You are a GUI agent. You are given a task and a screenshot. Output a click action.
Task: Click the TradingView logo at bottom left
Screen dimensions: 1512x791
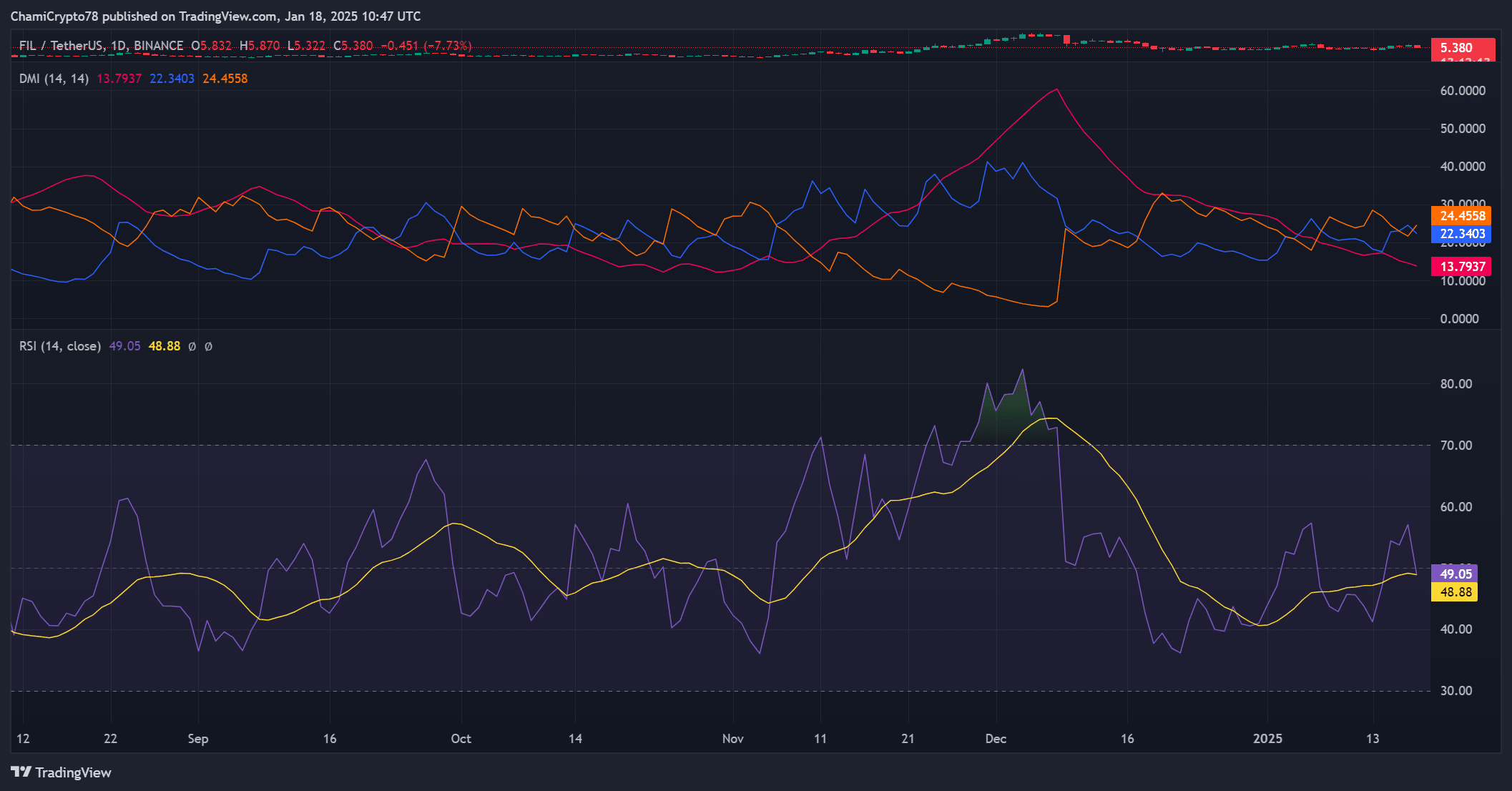point(61,772)
